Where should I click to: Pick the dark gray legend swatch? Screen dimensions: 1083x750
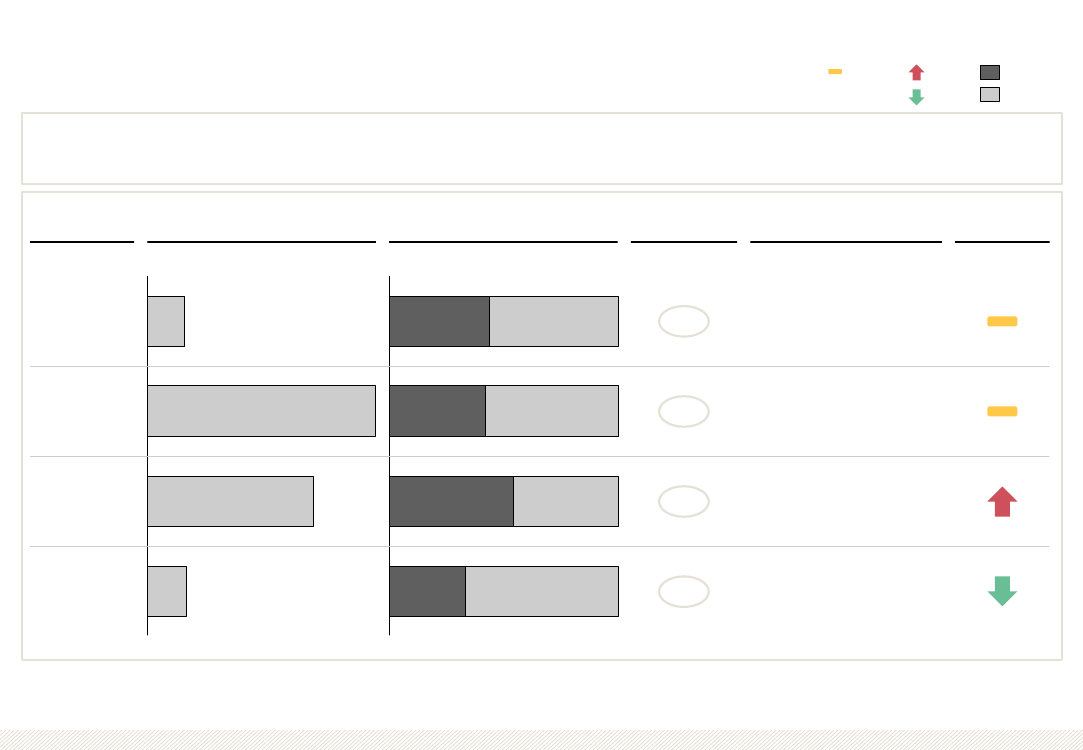coord(990,73)
